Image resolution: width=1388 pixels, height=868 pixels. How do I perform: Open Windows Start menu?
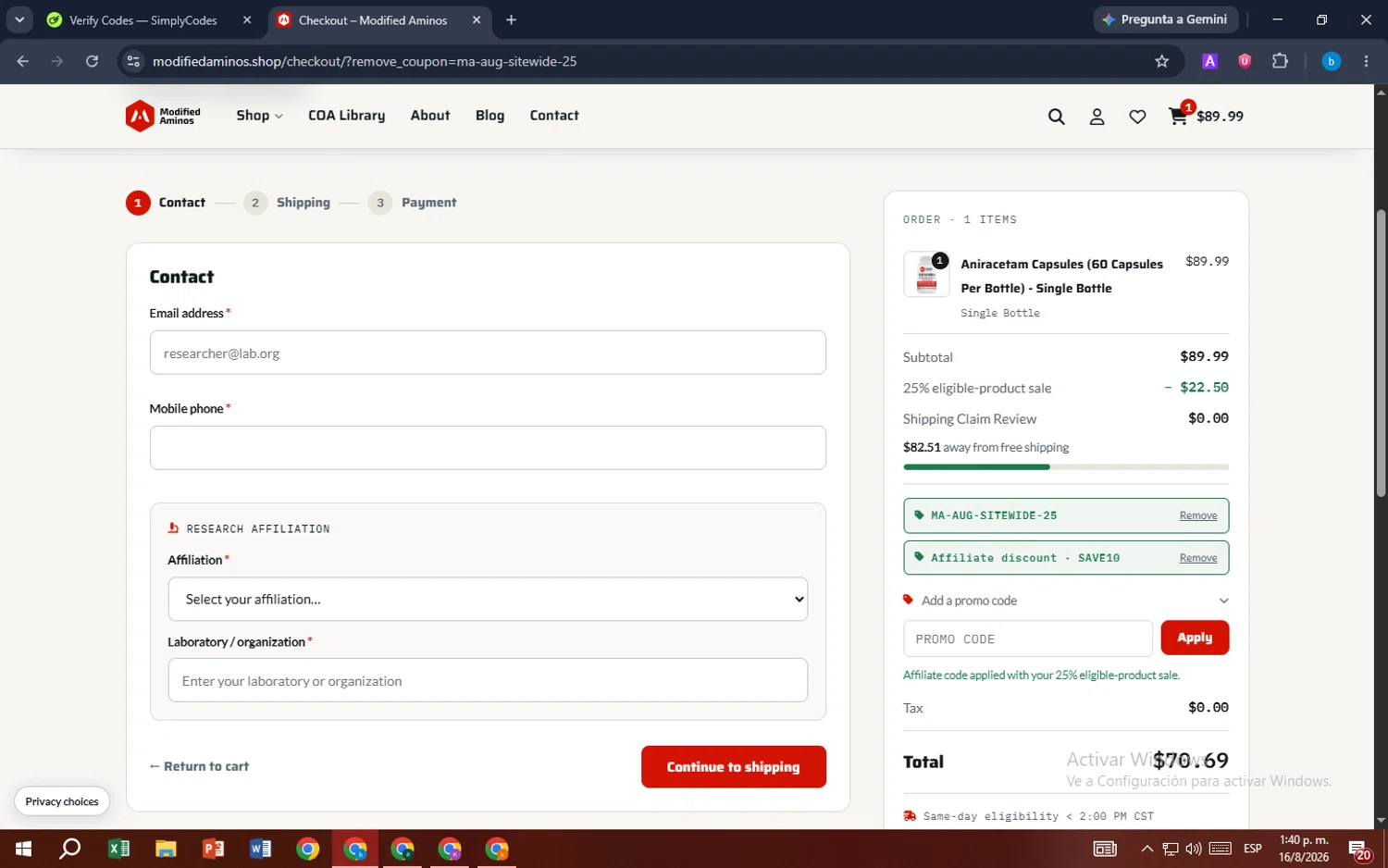23,849
